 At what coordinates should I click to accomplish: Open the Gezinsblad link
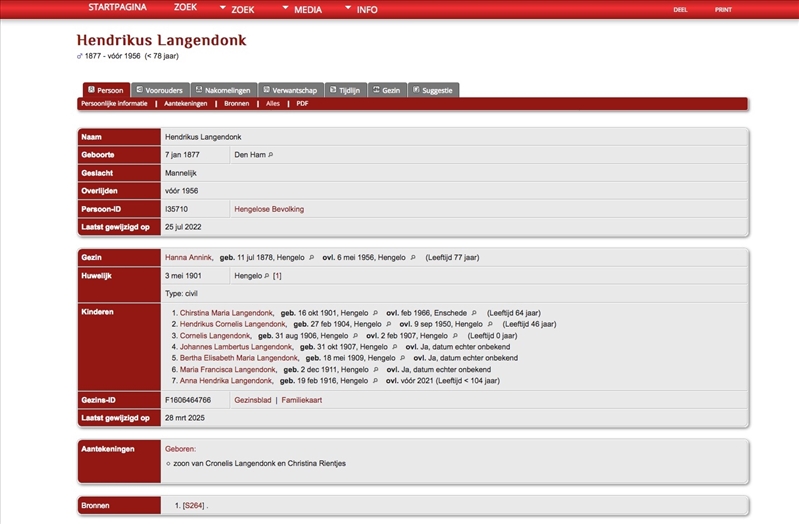point(253,400)
